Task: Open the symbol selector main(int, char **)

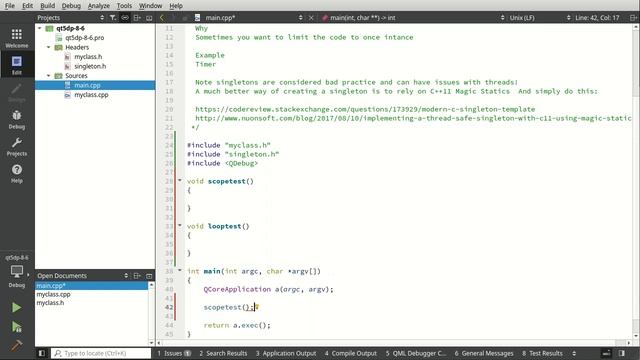Action: click(x=412, y=18)
